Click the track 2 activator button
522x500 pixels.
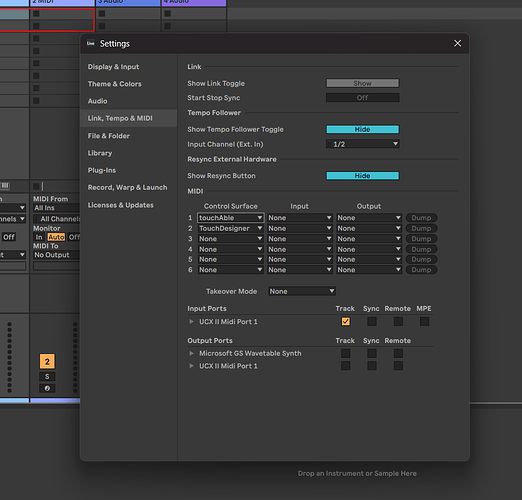[x=47, y=361]
